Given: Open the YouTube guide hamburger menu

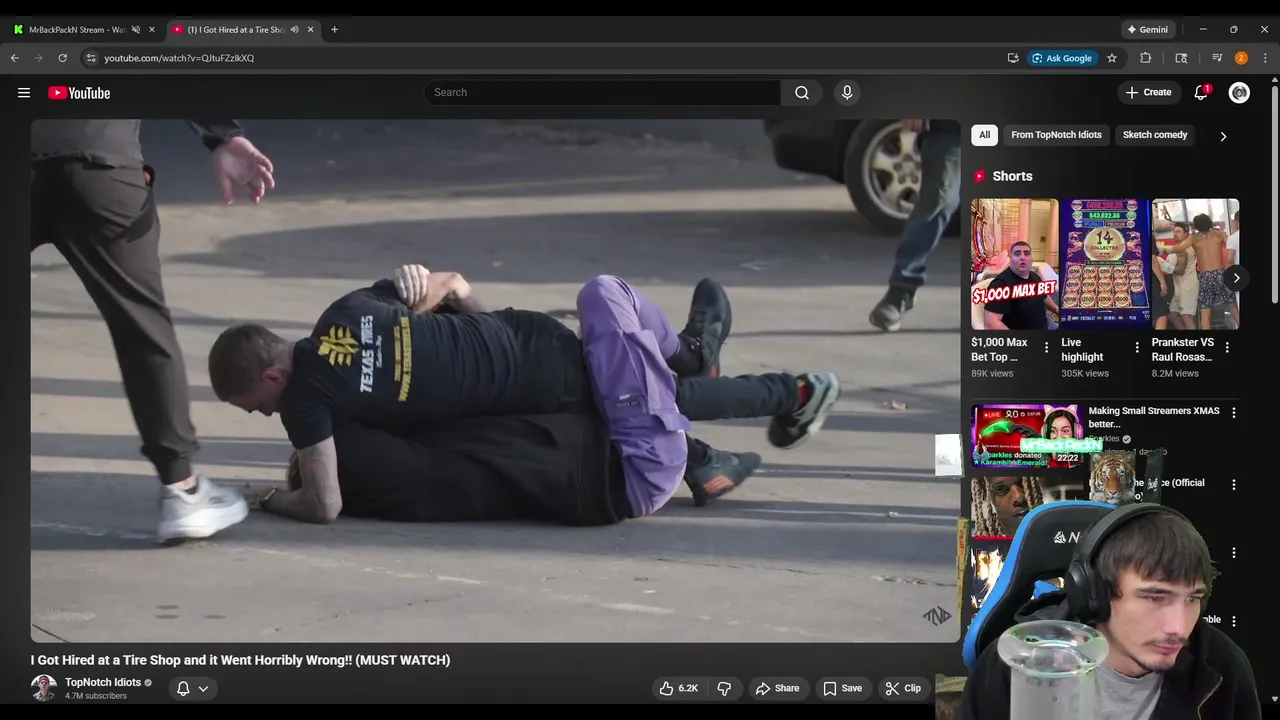Looking at the screenshot, I should 24,93.
